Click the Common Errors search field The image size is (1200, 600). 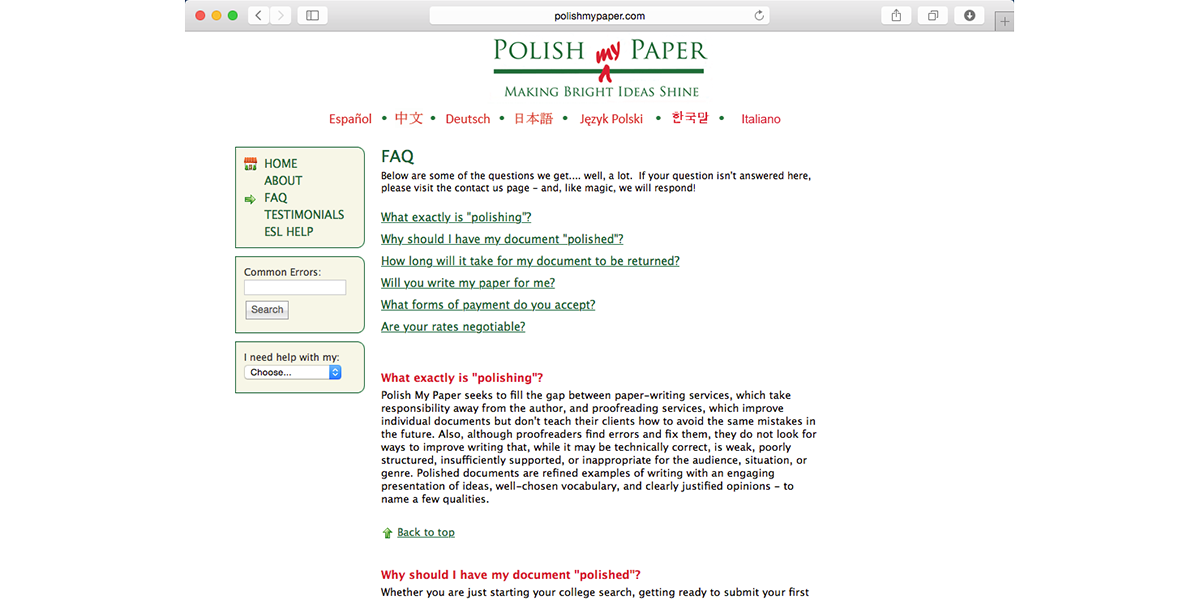pos(295,287)
